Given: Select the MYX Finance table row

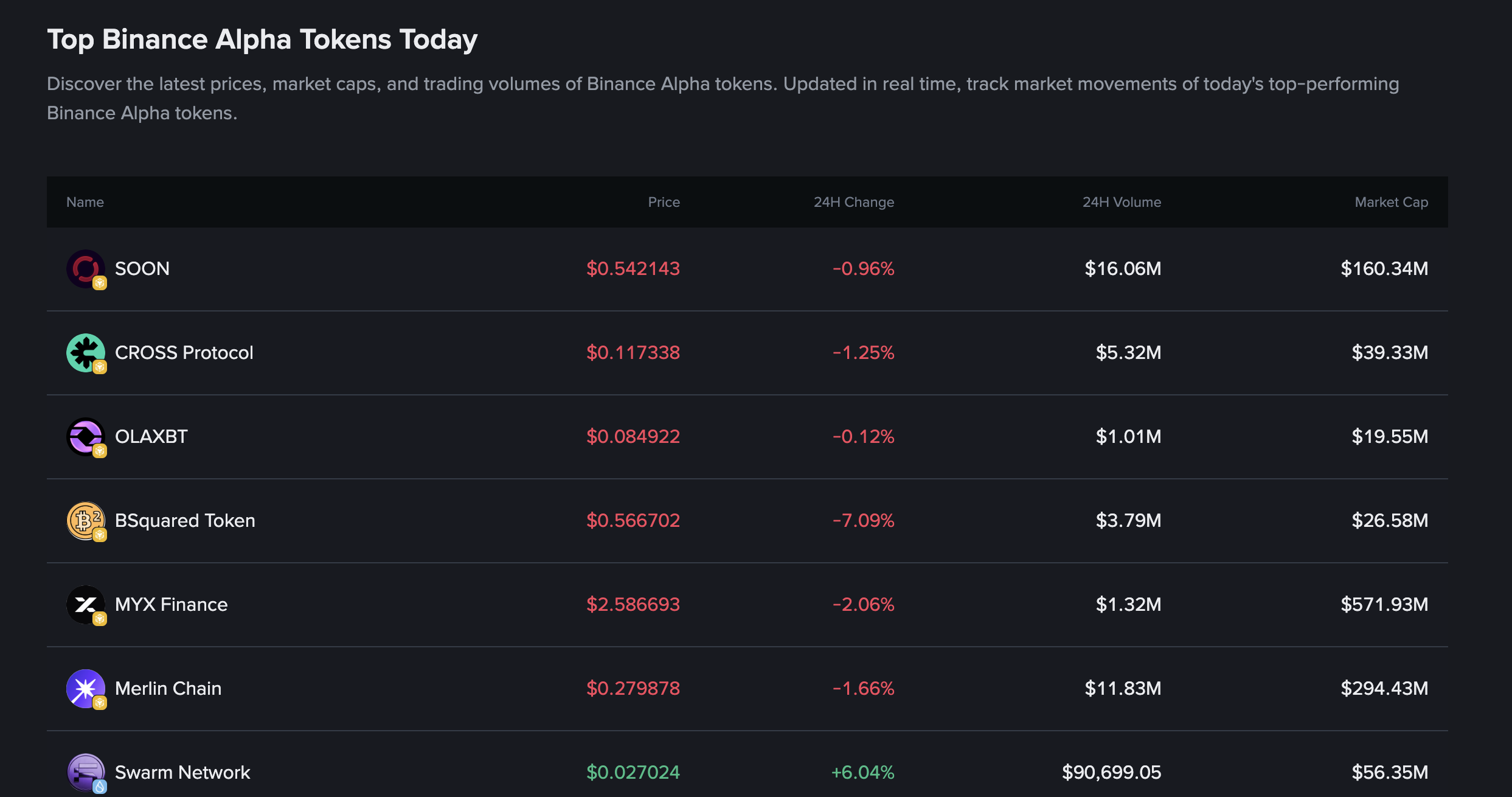Looking at the screenshot, I should pos(730,604).
